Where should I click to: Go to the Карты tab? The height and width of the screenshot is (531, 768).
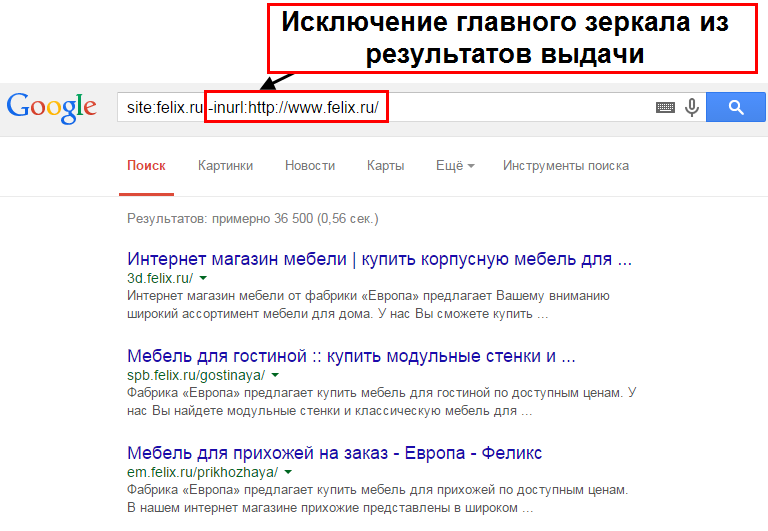(x=385, y=166)
